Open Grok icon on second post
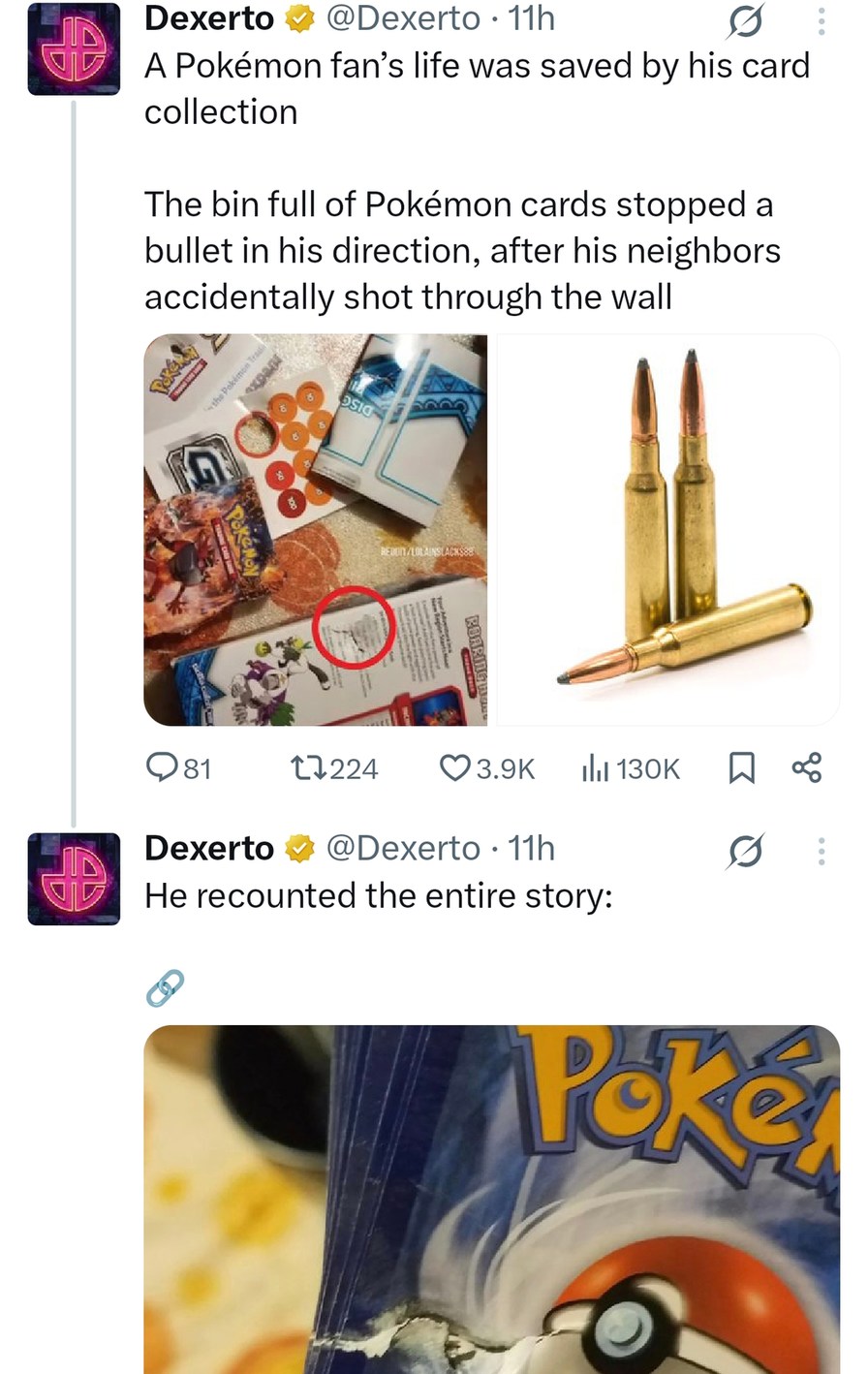 pyautogui.click(x=746, y=851)
